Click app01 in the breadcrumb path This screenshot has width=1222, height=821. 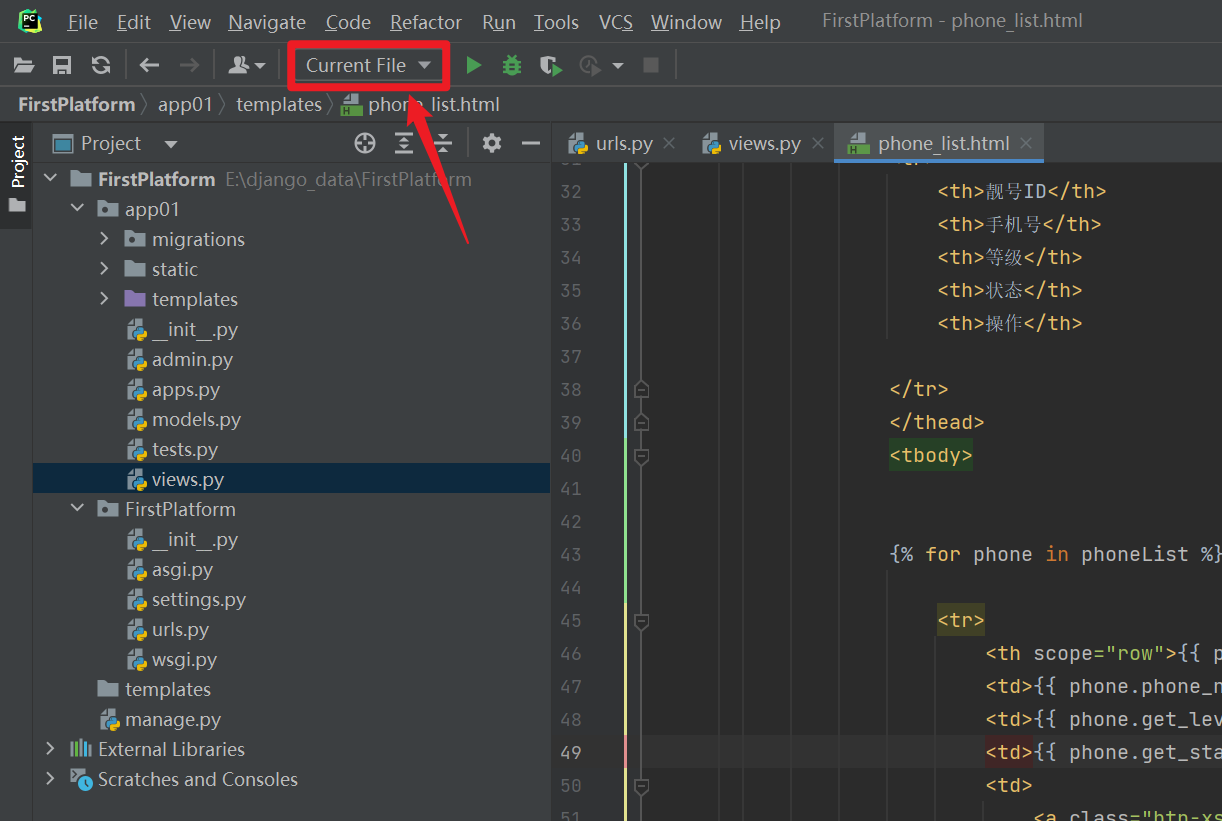[x=185, y=105]
